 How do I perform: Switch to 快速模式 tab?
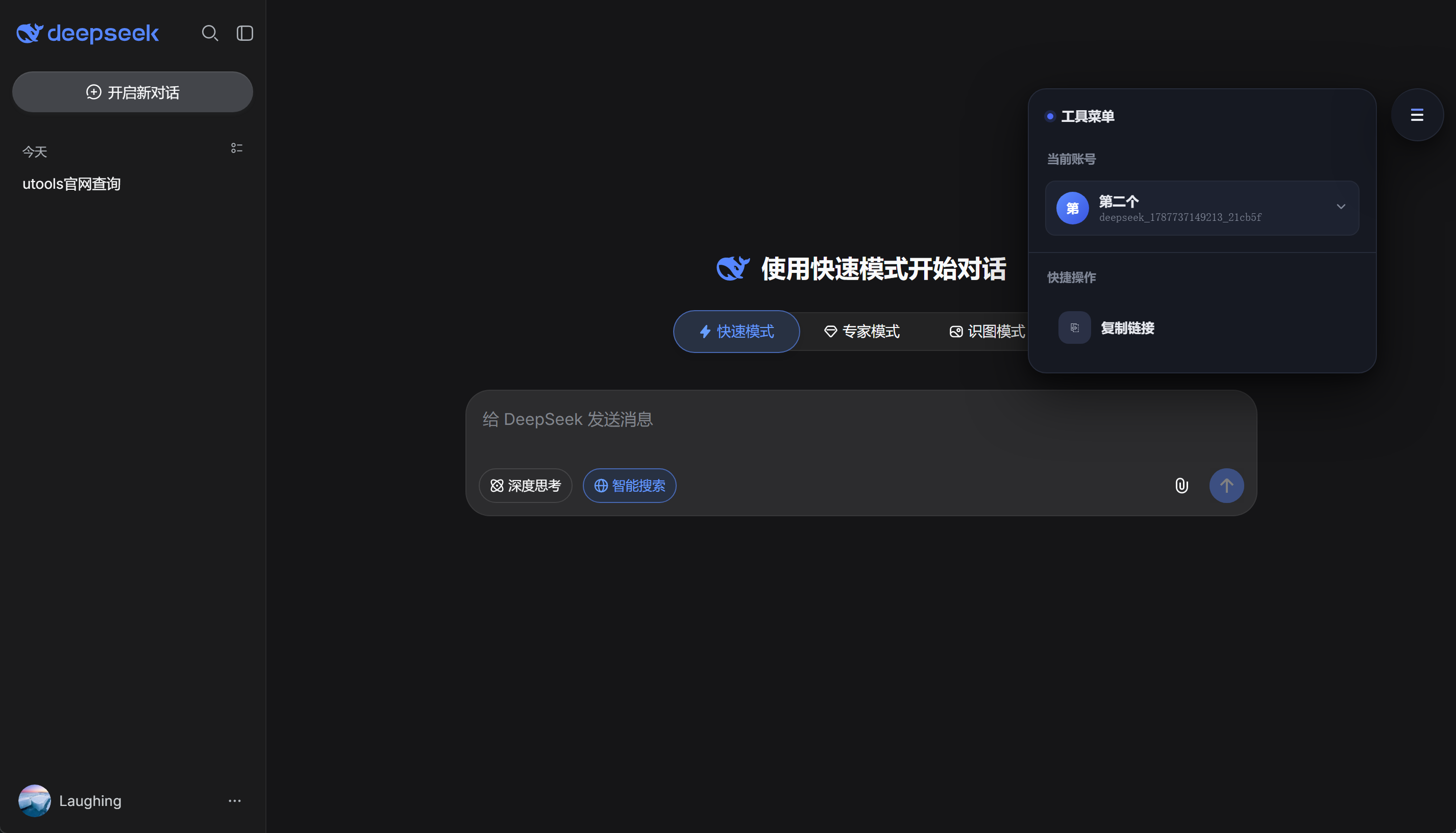(736, 331)
